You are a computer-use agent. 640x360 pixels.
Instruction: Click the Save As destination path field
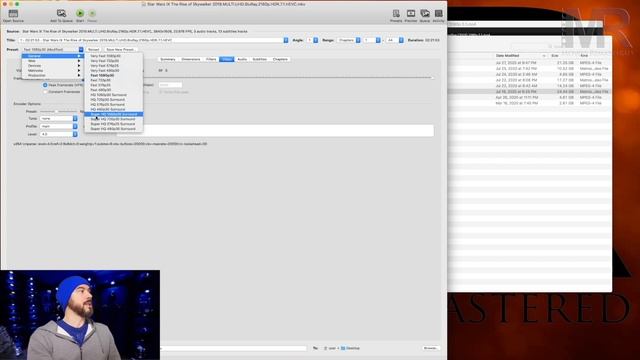233,348
